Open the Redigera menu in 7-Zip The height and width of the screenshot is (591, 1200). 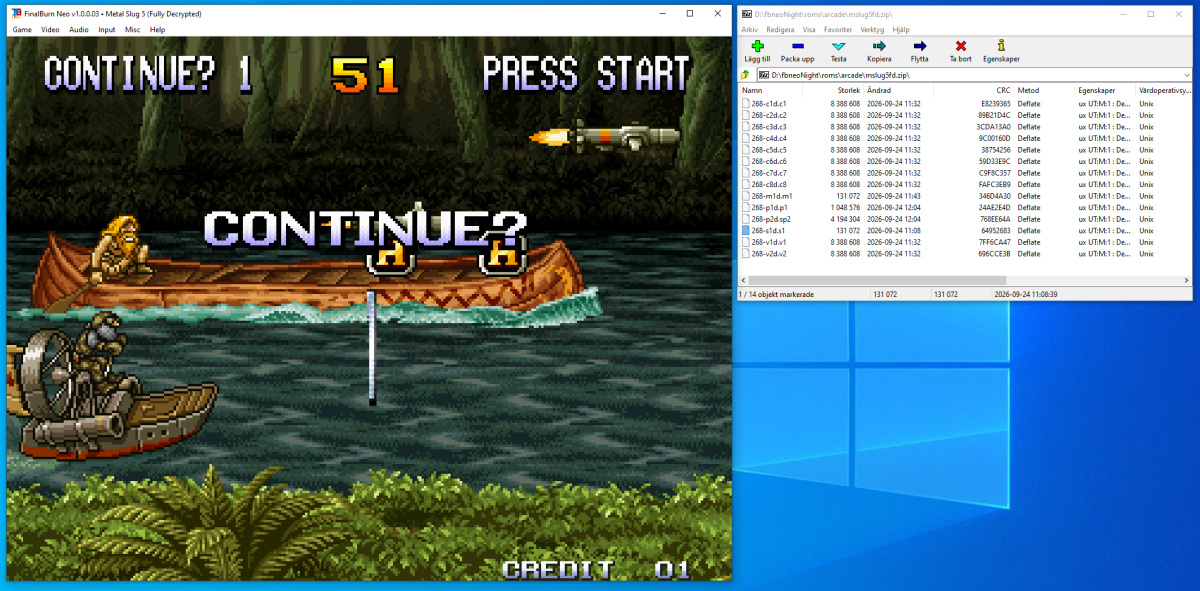click(780, 30)
